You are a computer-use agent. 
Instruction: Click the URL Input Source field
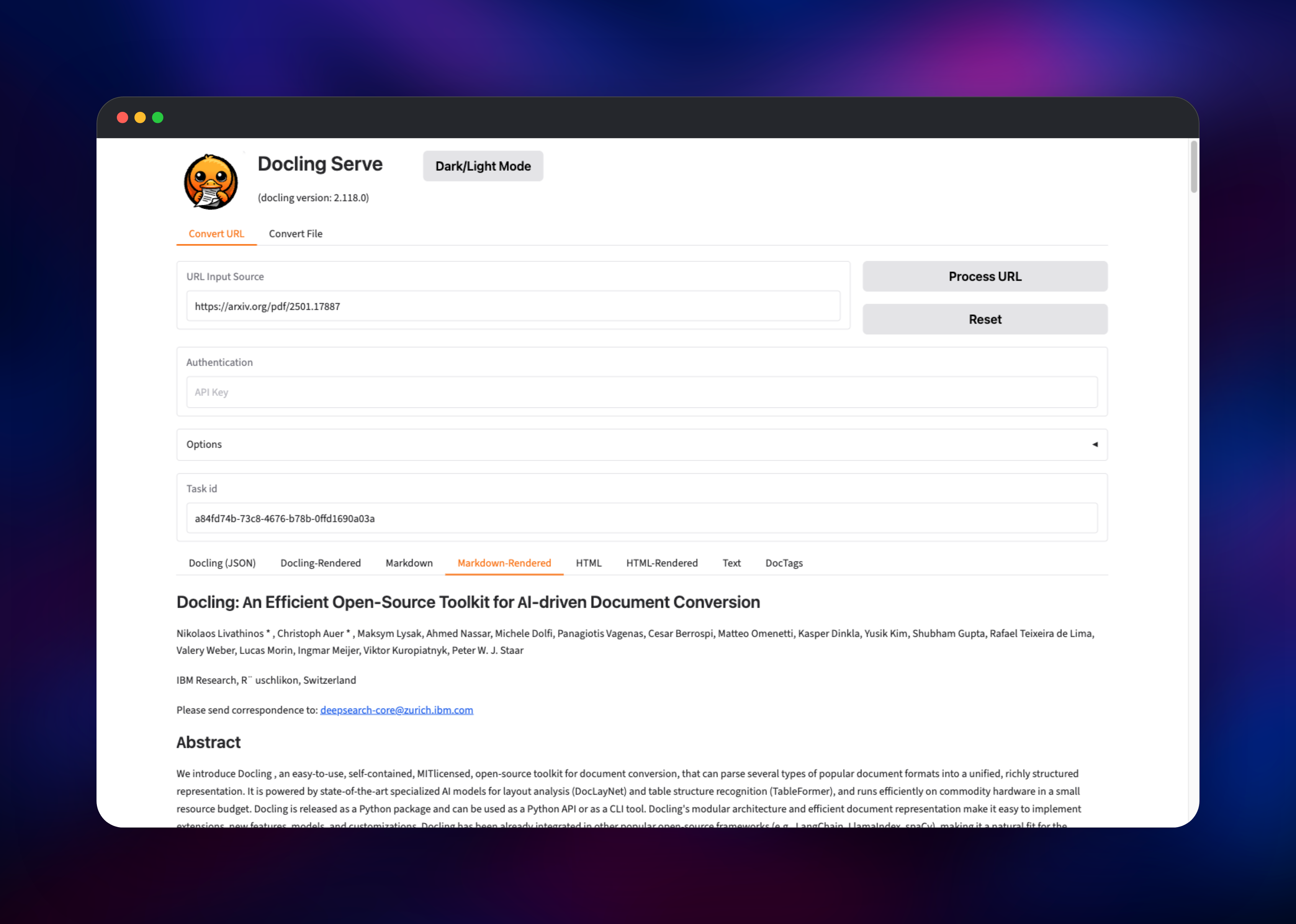pyautogui.click(x=513, y=306)
